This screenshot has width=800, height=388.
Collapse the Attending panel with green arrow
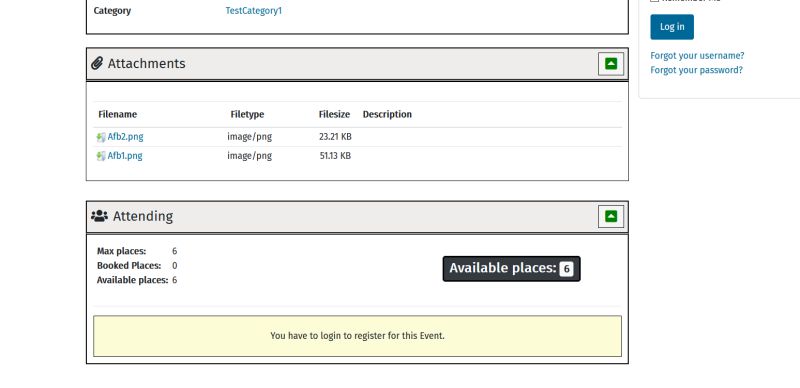[x=611, y=216]
